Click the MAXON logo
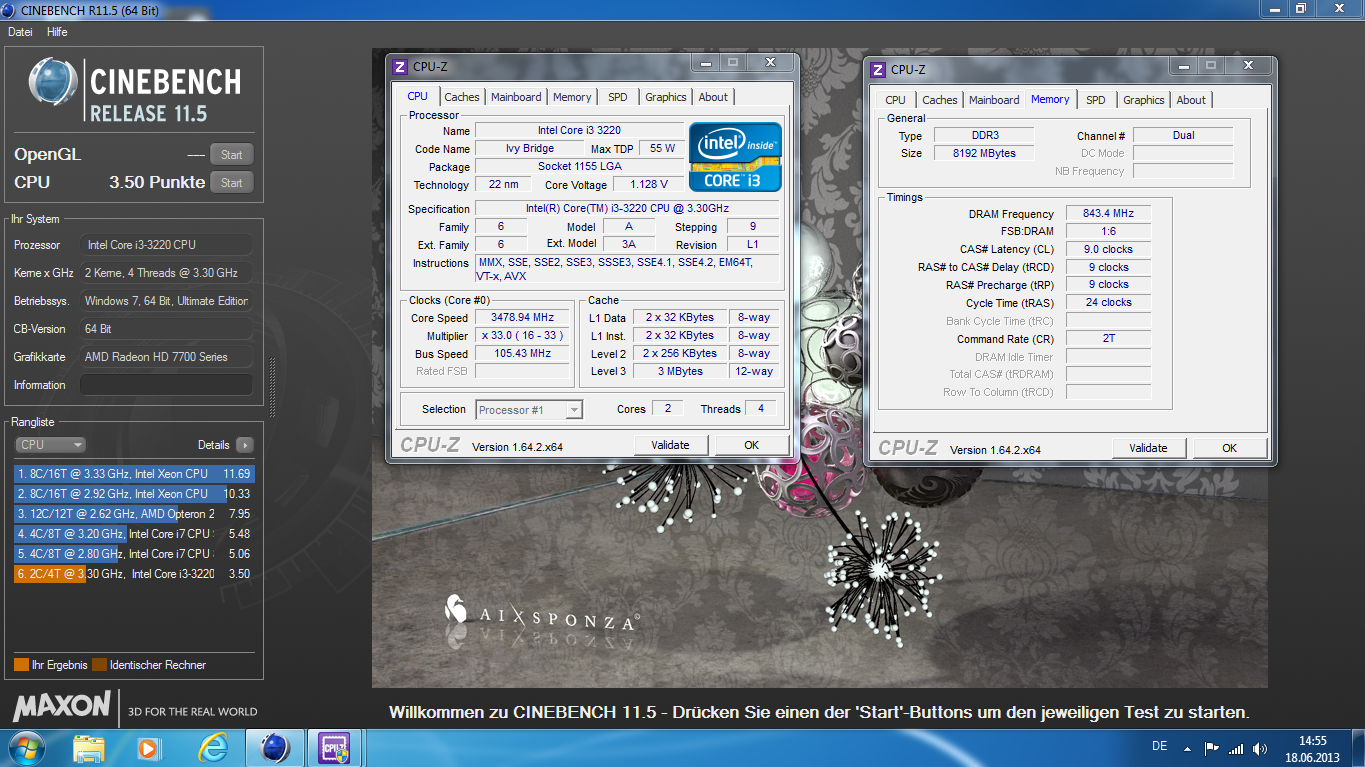This screenshot has height=767, width=1365. pos(61,706)
